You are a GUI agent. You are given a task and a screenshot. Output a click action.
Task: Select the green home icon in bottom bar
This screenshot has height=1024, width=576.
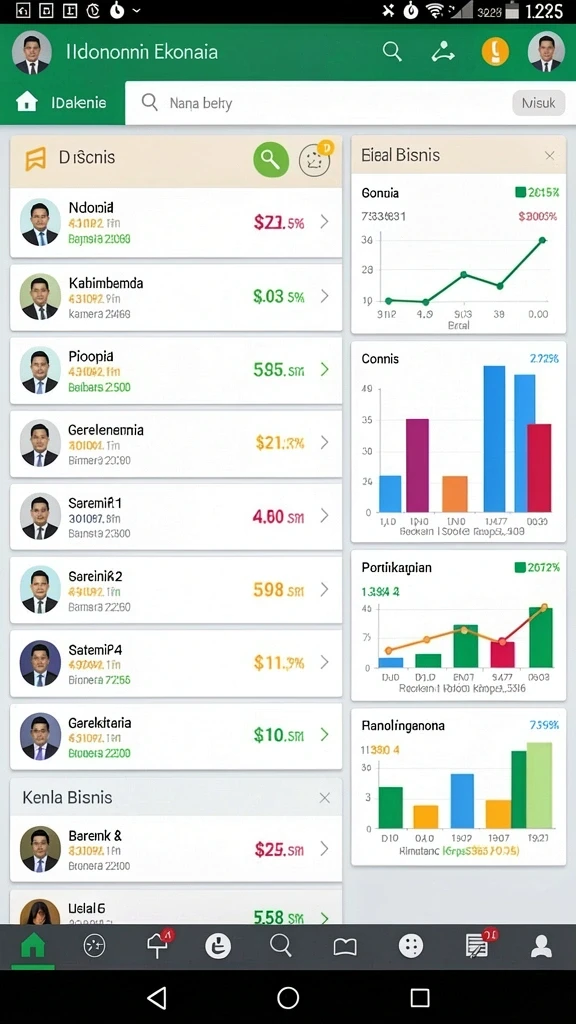point(33,946)
